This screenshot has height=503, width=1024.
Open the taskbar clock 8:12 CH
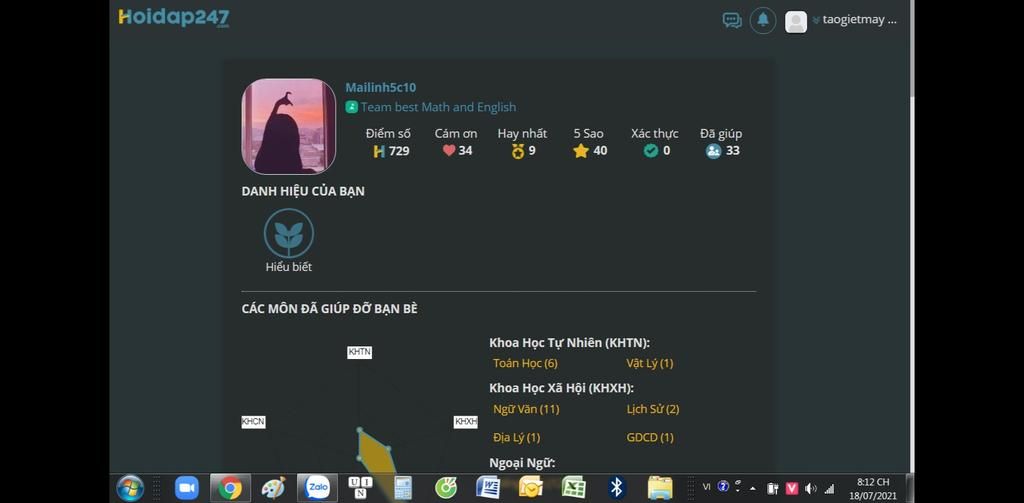[872, 488]
